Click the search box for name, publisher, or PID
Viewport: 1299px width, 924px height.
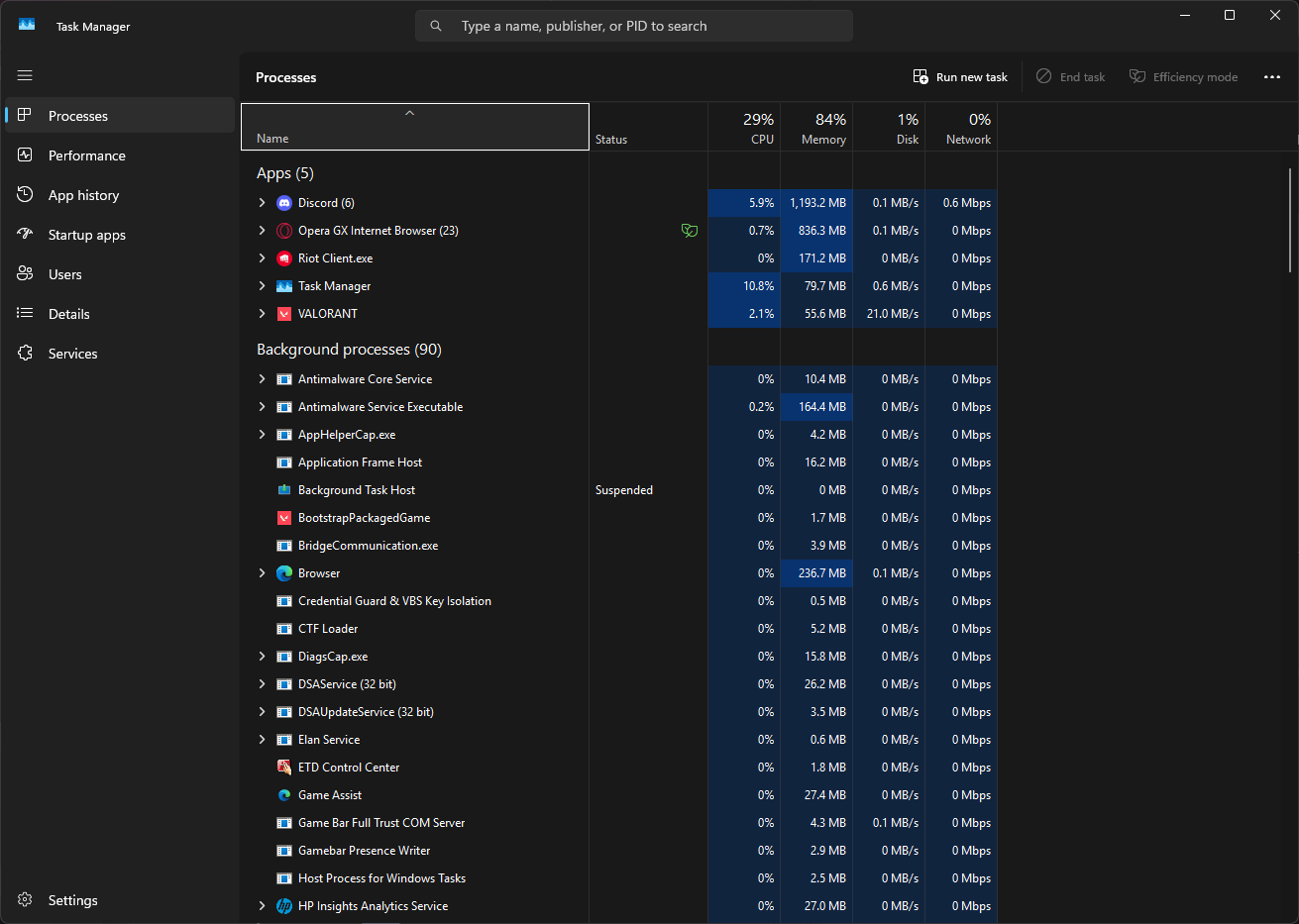click(634, 27)
